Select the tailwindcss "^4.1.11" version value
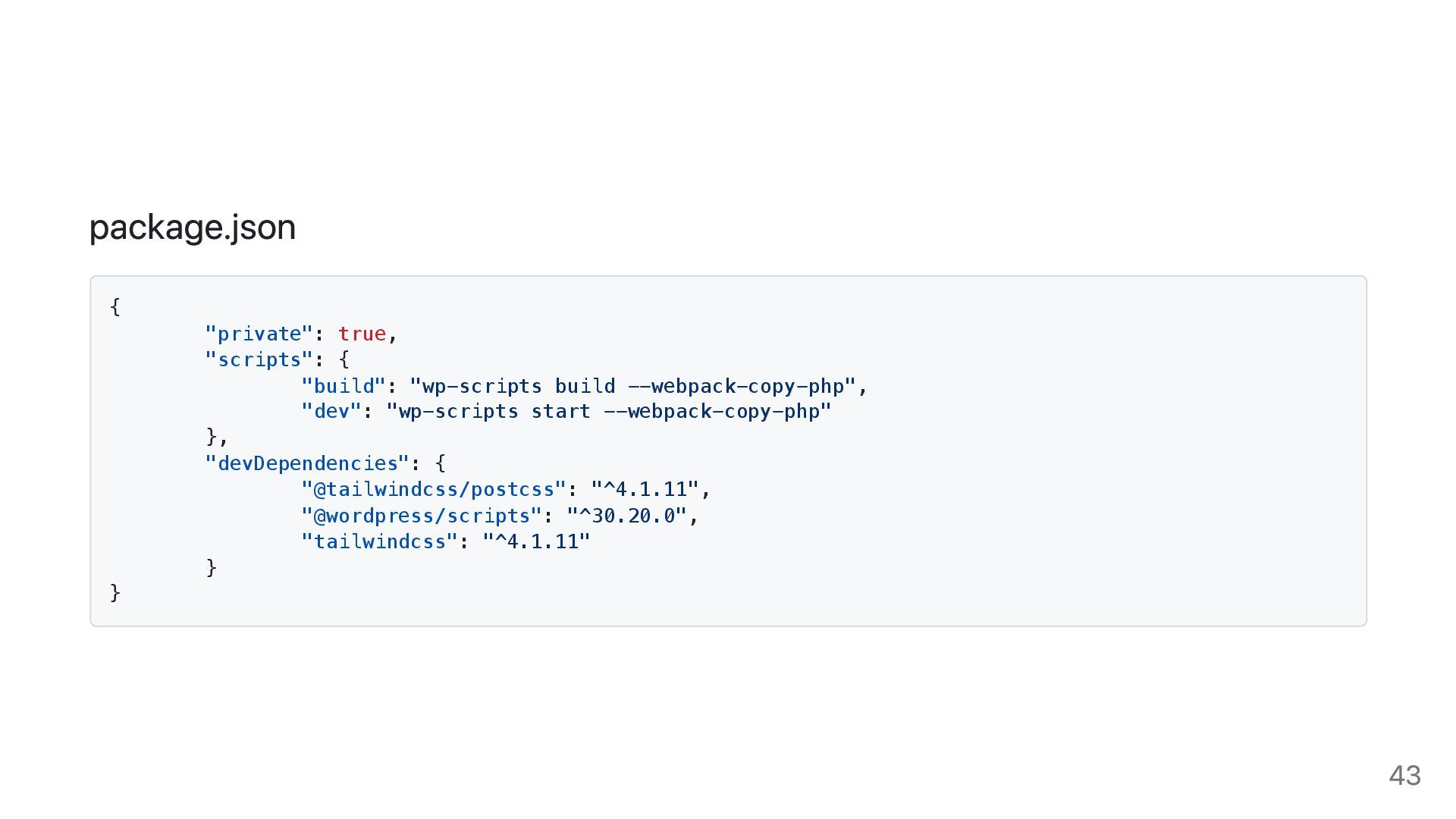This screenshot has width=1456, height=819. tap(536, 541)
